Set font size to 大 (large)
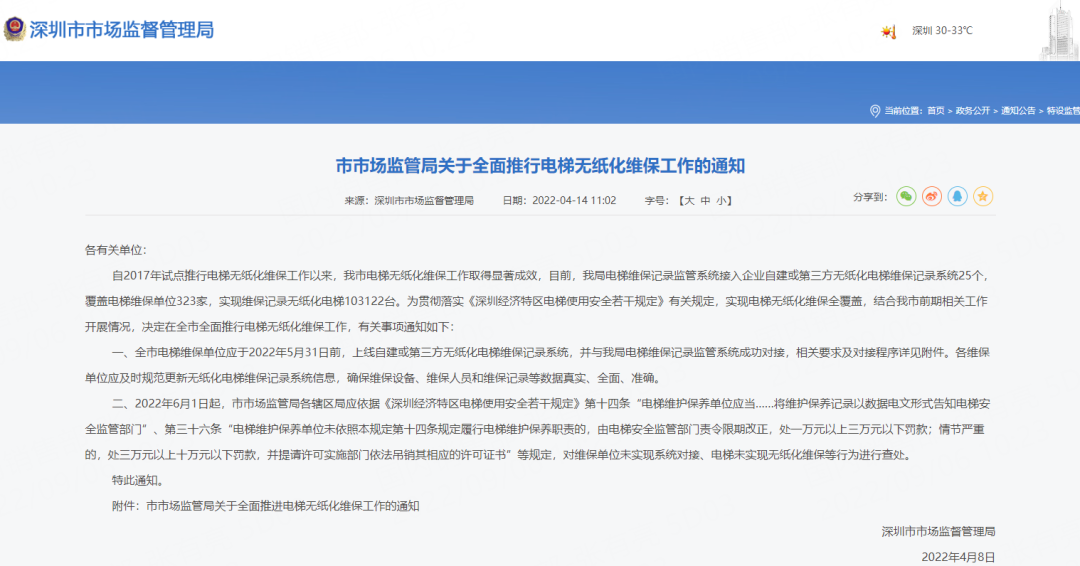1080x566 pixels. pyautogui.click(x=687, y=201)
